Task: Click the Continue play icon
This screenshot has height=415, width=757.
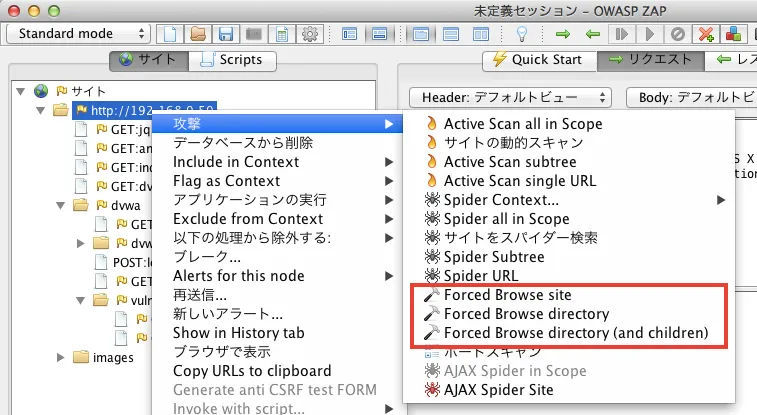Action: click(x=650, y=34)
